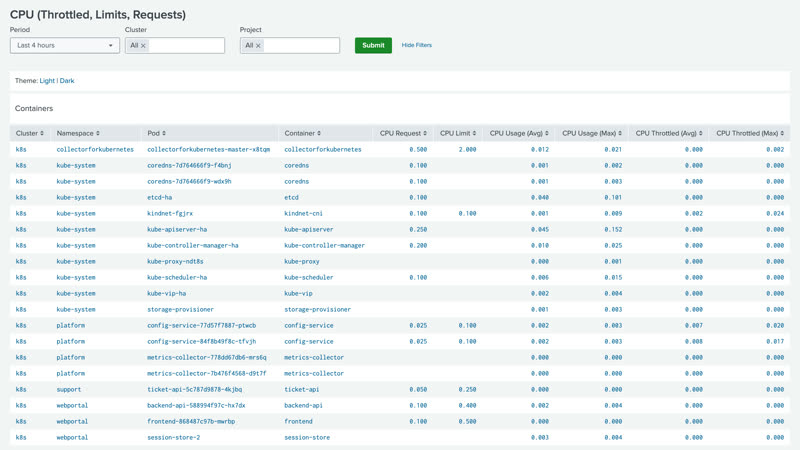Viewport: 800px width, 450px height.
Task: Open pod kube-proxy-ndt8s
Action: tap(176, 261)
